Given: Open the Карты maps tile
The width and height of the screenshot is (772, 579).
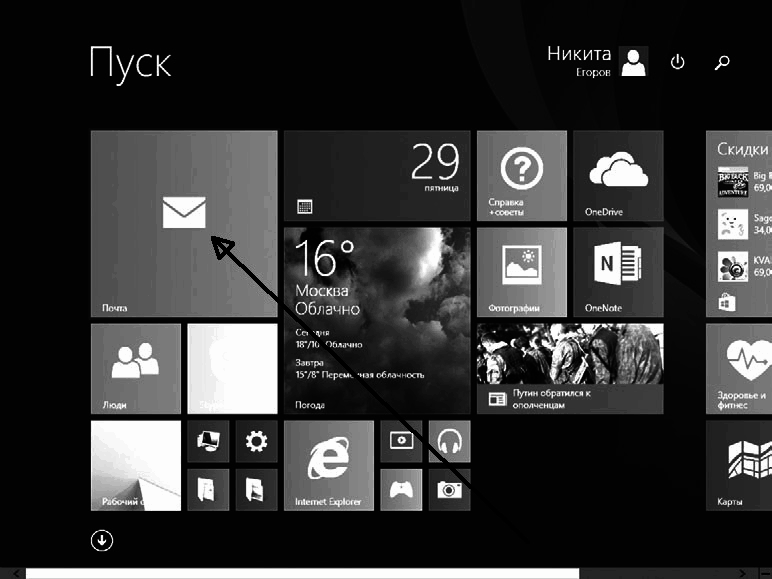Looking at the screenshot, I should pyautogui.click(x=739, y=465).
